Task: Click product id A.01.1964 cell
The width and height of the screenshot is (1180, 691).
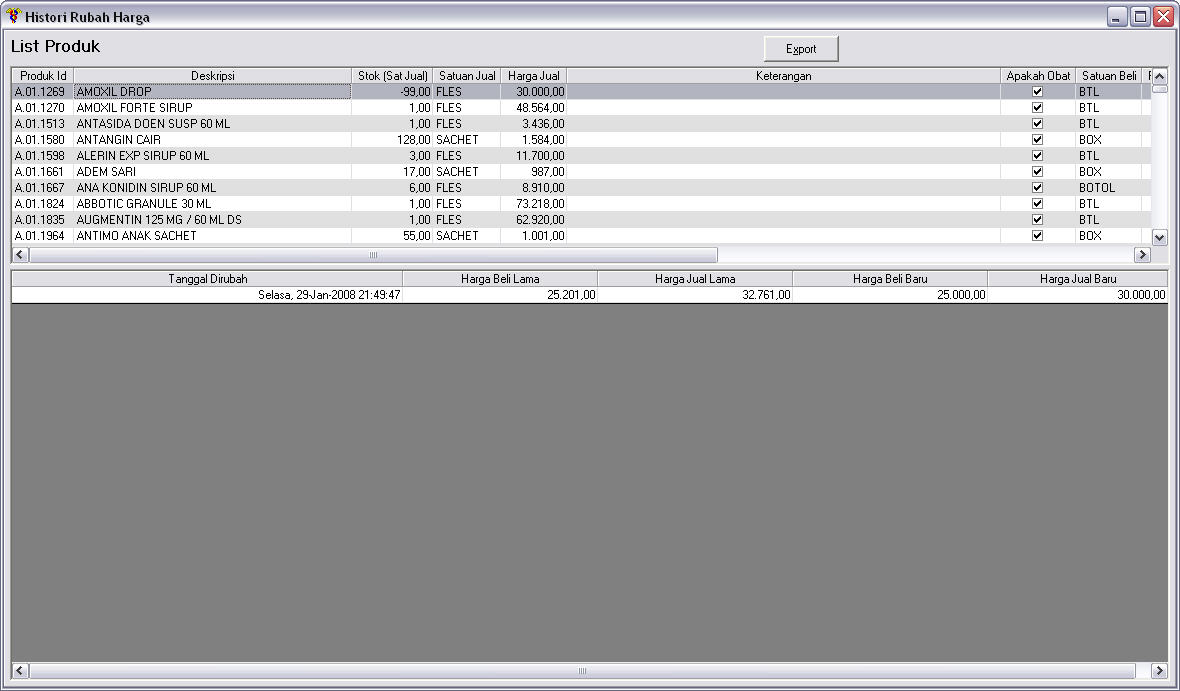Action: point(43,236)
